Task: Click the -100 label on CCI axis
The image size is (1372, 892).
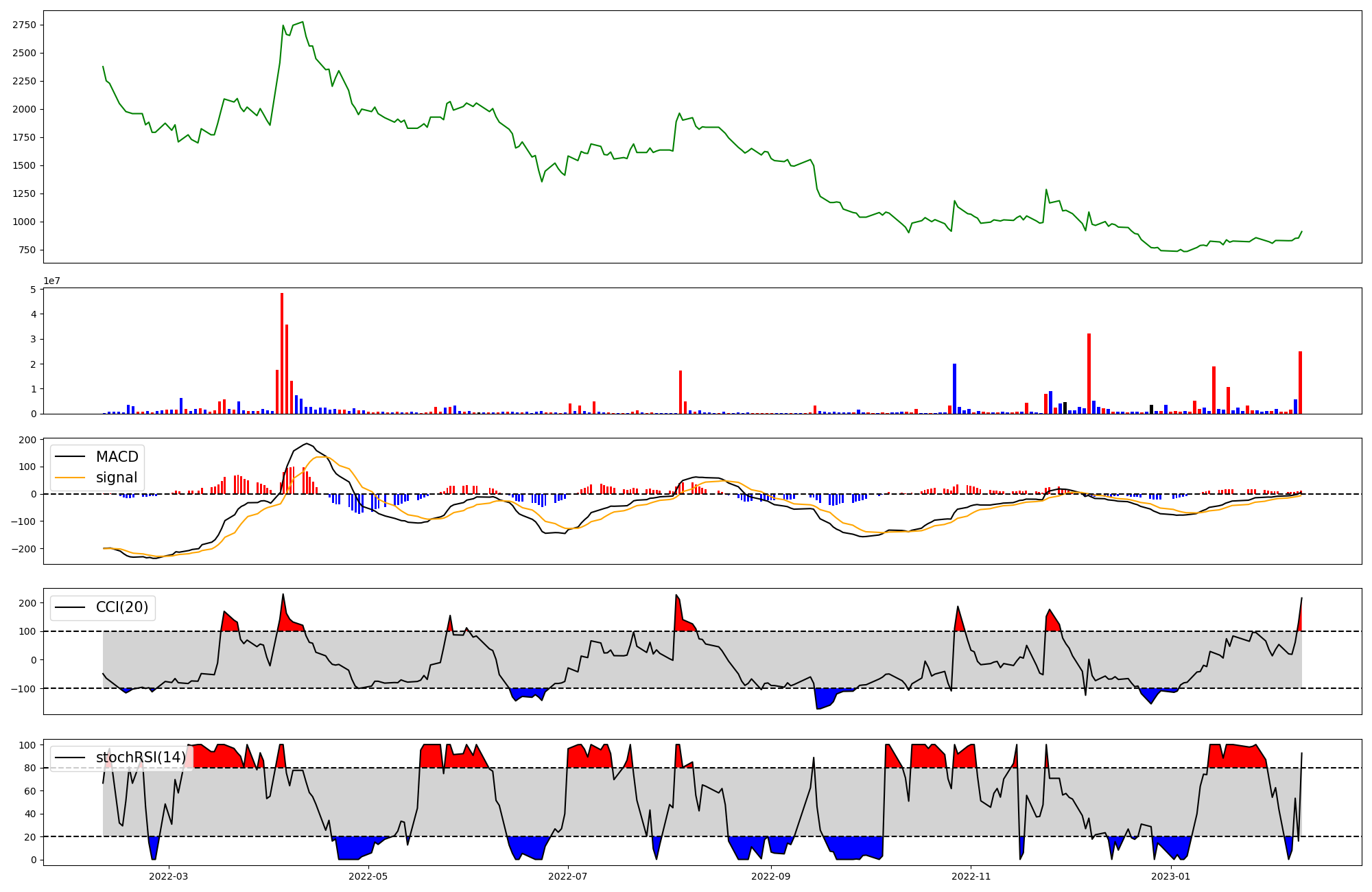Action: point(25,688)
